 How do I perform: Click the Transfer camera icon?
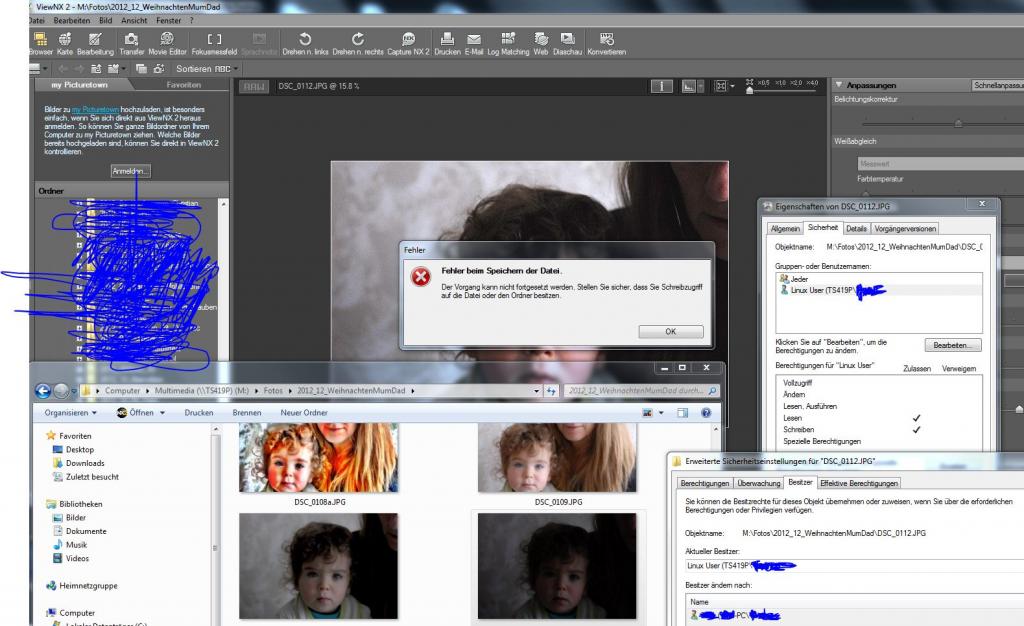pos(131,43)
